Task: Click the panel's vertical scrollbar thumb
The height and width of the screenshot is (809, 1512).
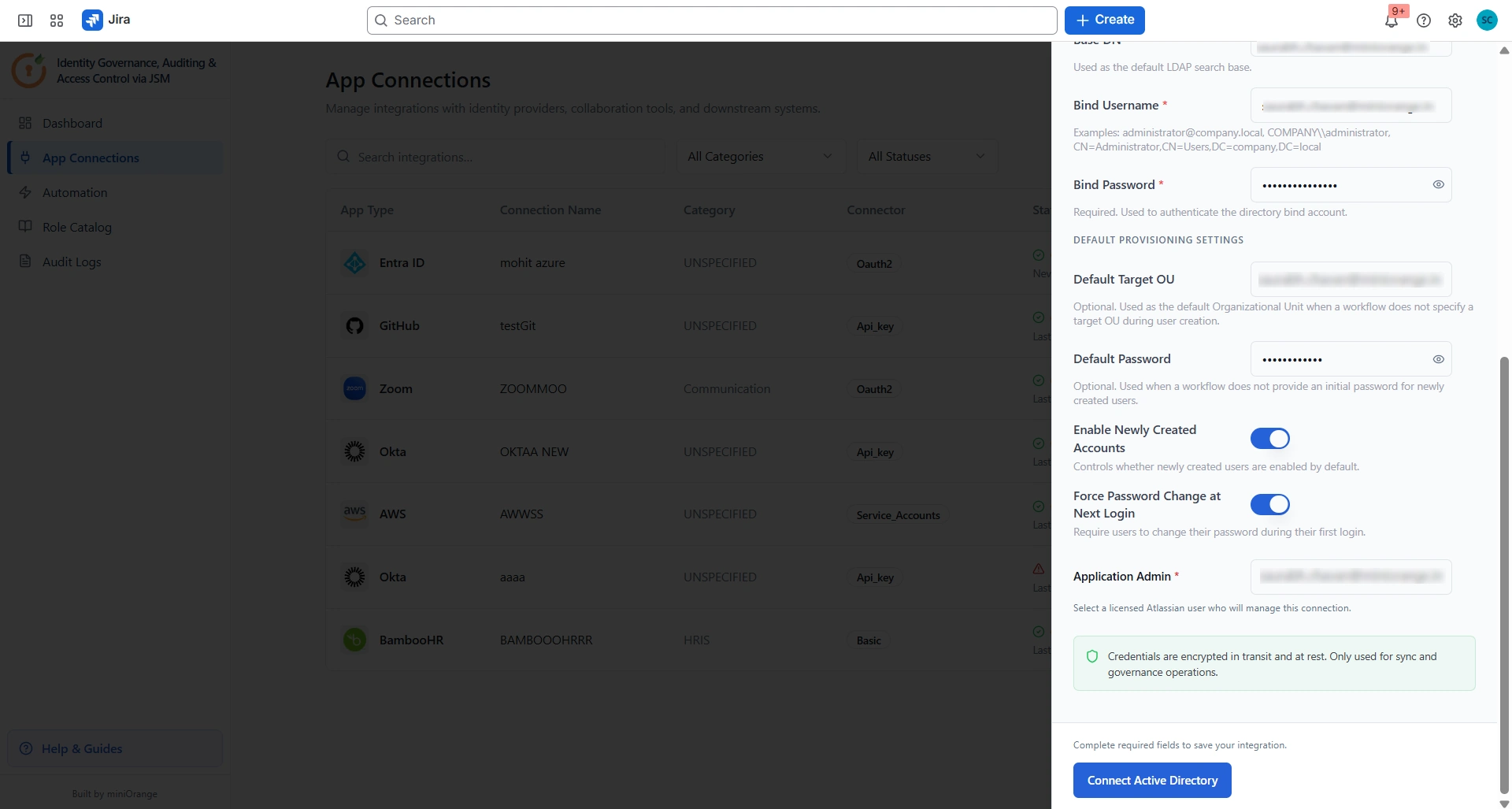Action: coord(1504,575)
